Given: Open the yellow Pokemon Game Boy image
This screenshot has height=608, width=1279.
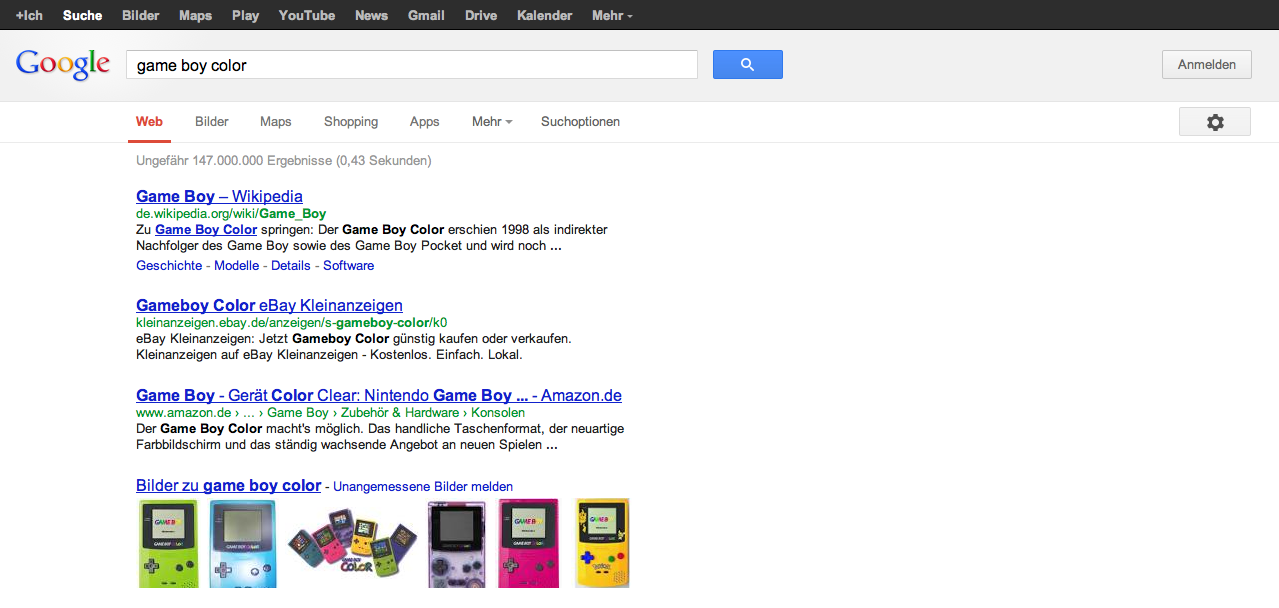Looking at the screenshot, I should tap(602, 543).
